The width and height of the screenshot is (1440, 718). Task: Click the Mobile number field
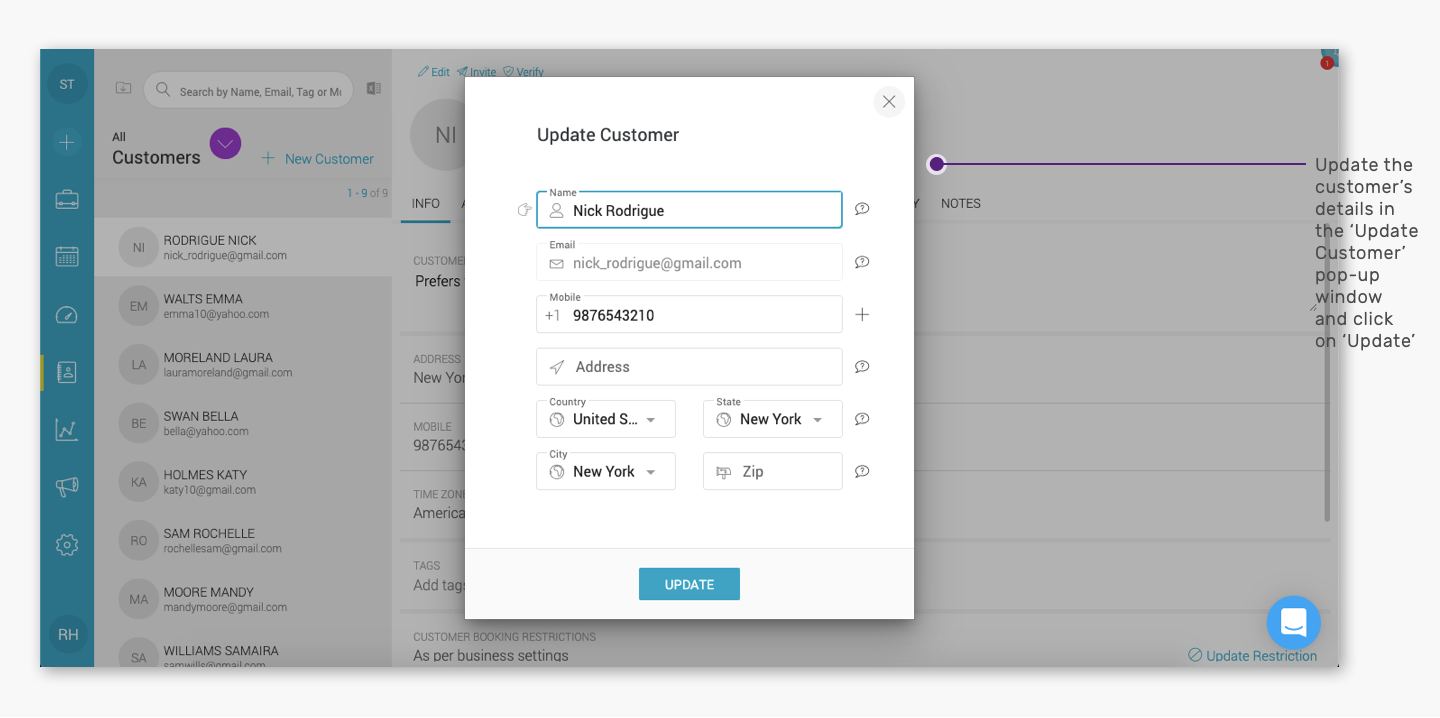point(689,314)
